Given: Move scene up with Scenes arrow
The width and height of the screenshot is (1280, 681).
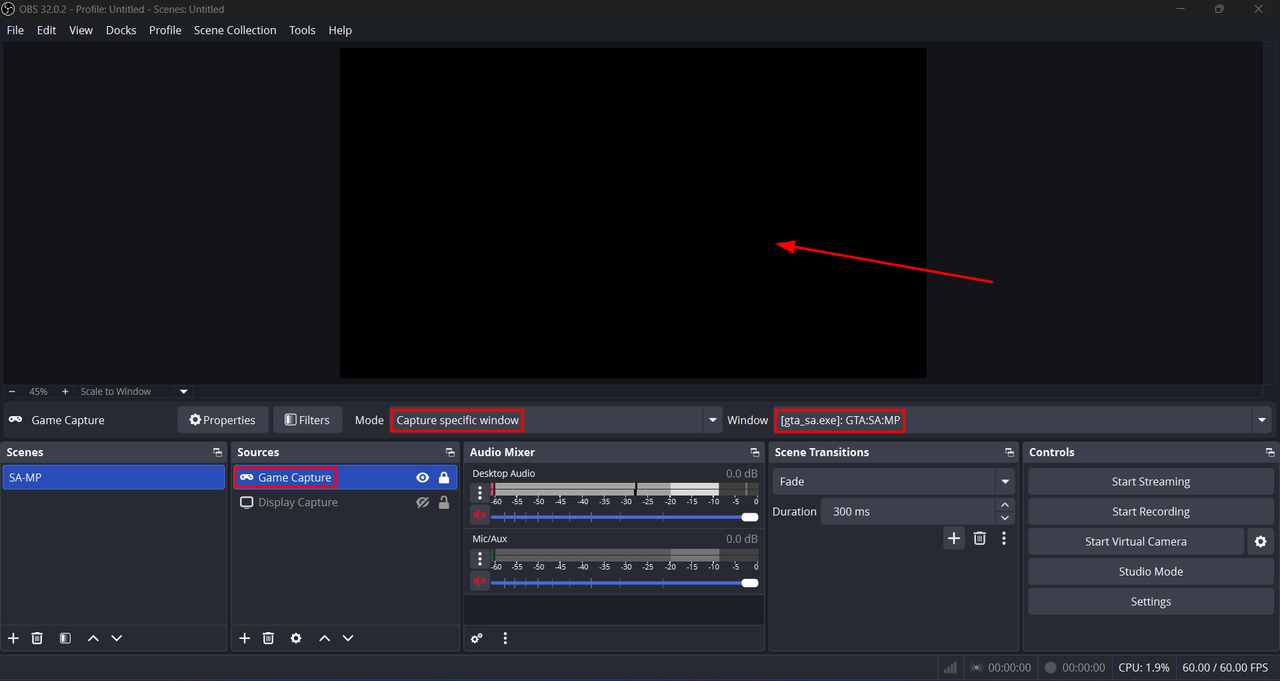Looking at the screenshot, I should (93, 638).
